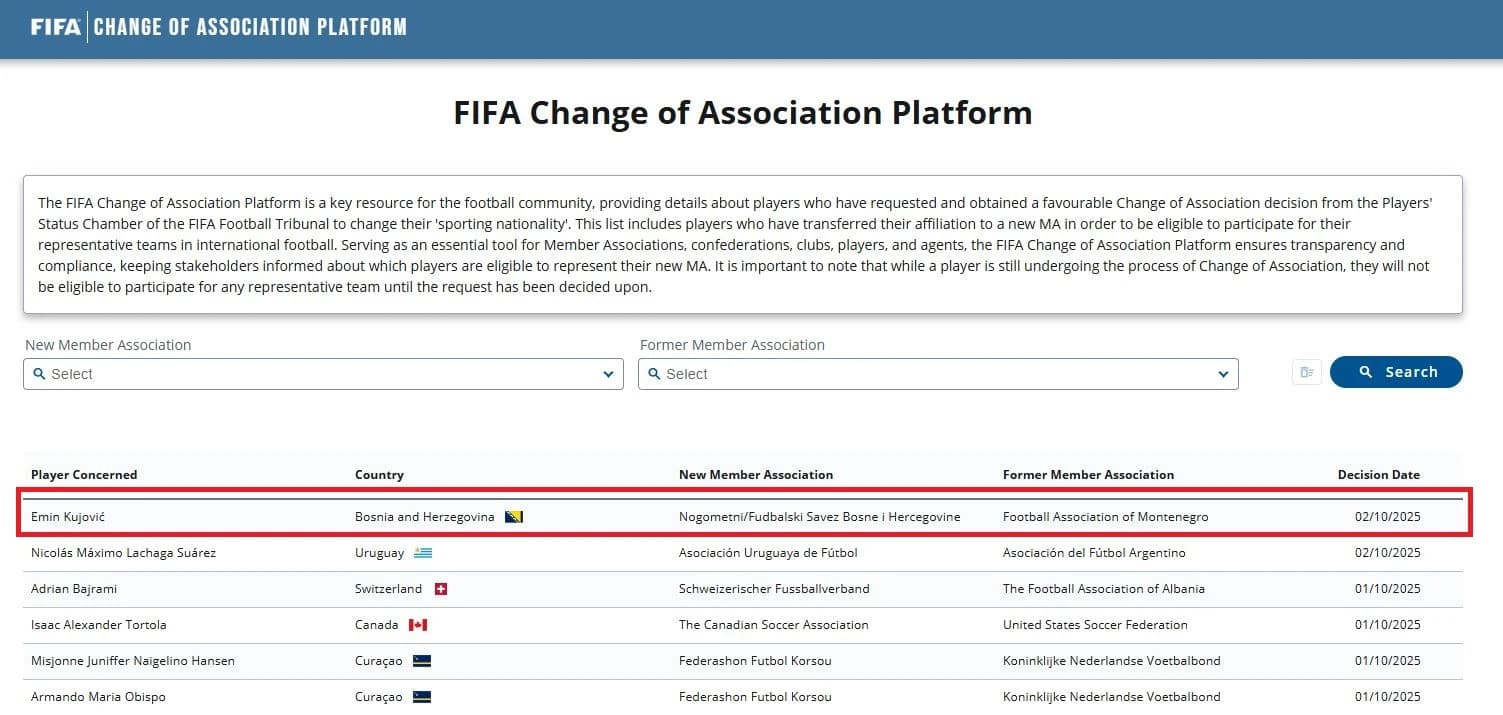
Task: Click the FIFA logo in the header
Action: [56, 27]
